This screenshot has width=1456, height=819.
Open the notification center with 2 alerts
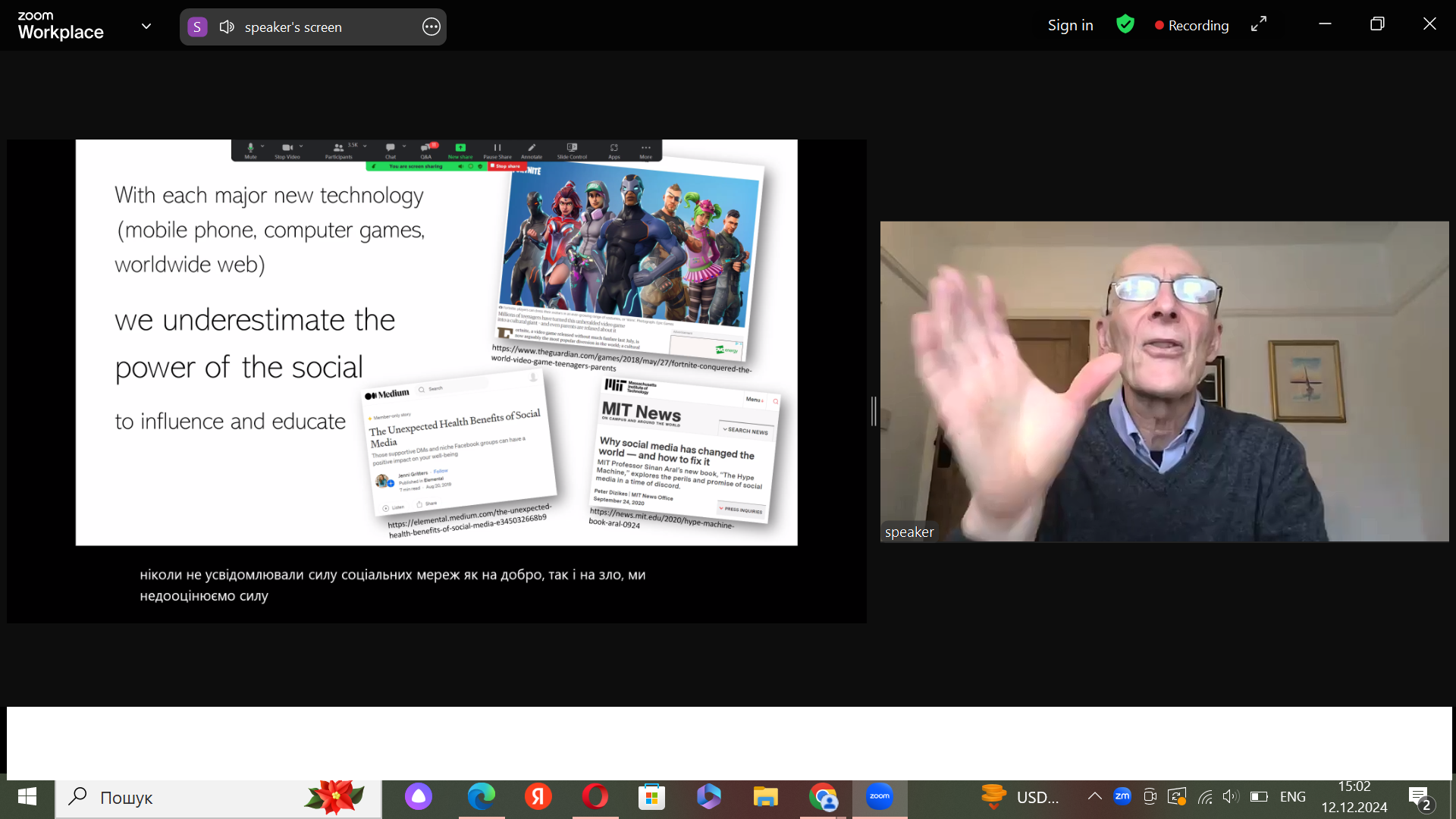pos(1420,798)
